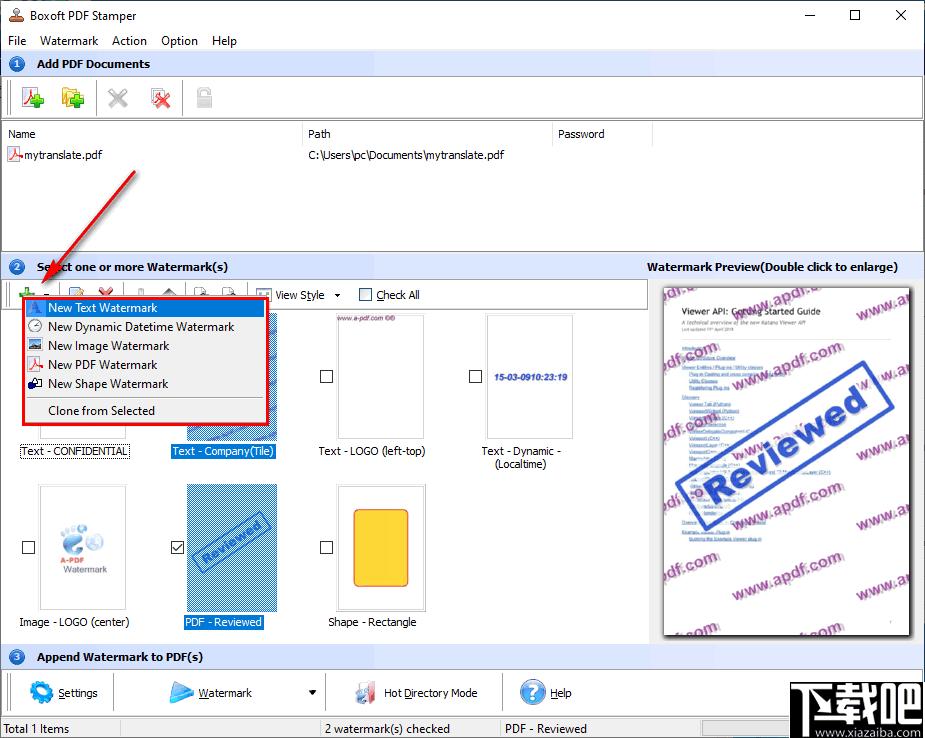Image resolution: width=925 pixels, height=738 pixels.
Task: Click the red X delete watermark icon
Action: (106, 293)
